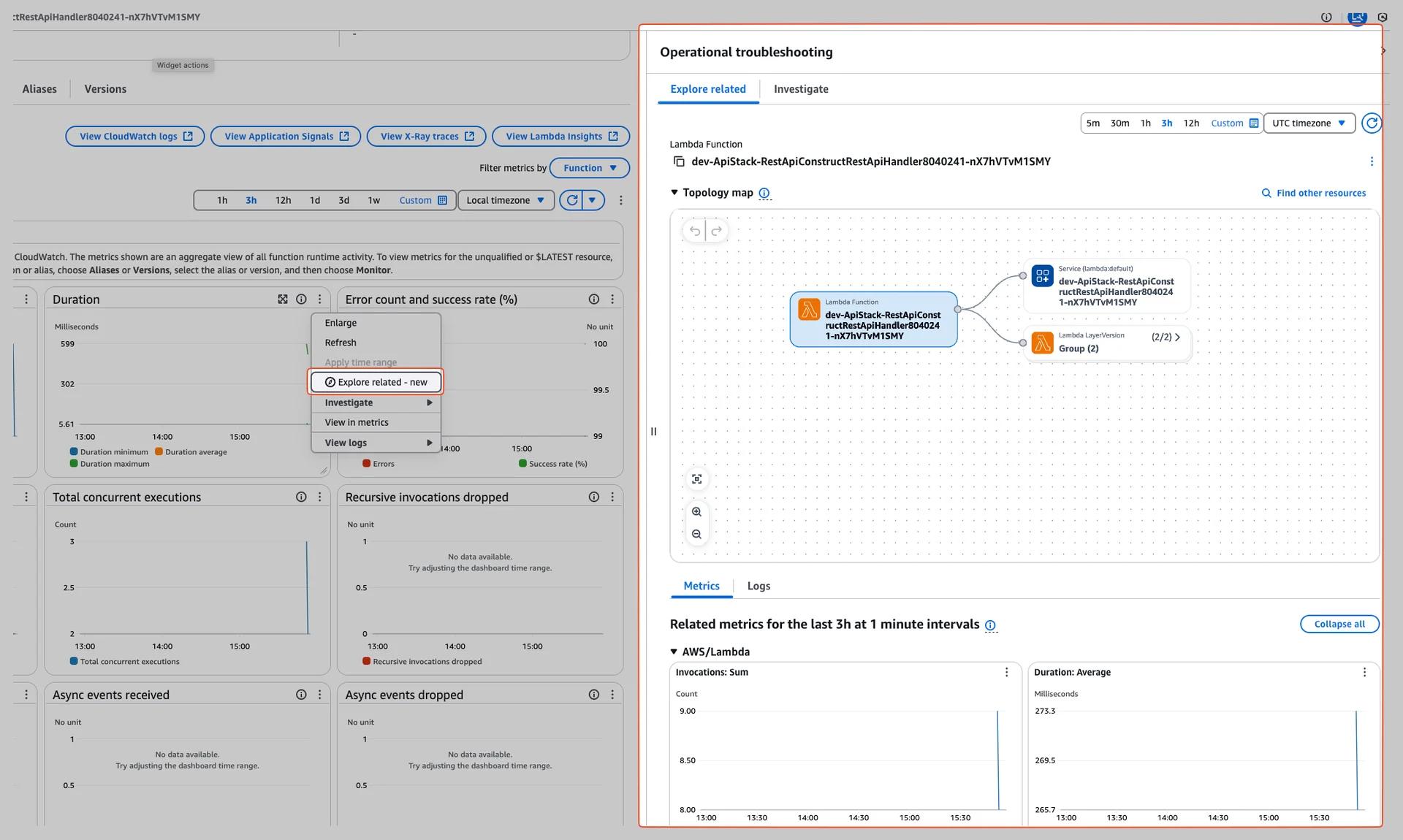The image size is (1403, 840).
Task: Select 5m range in troubleshooting panel
Action: [x=1092, y=123]
